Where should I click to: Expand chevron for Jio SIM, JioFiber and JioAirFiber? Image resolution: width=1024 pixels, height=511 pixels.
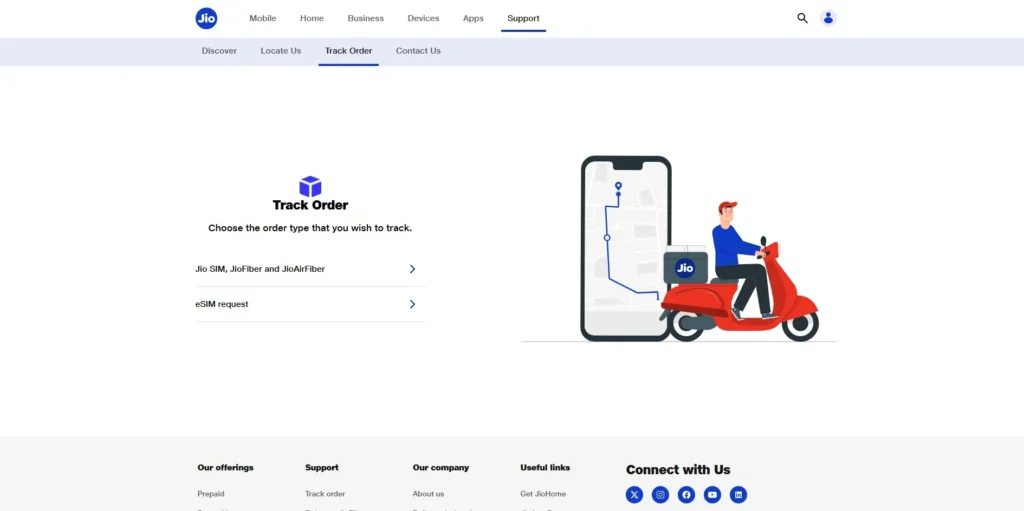[x=412, y=269]
